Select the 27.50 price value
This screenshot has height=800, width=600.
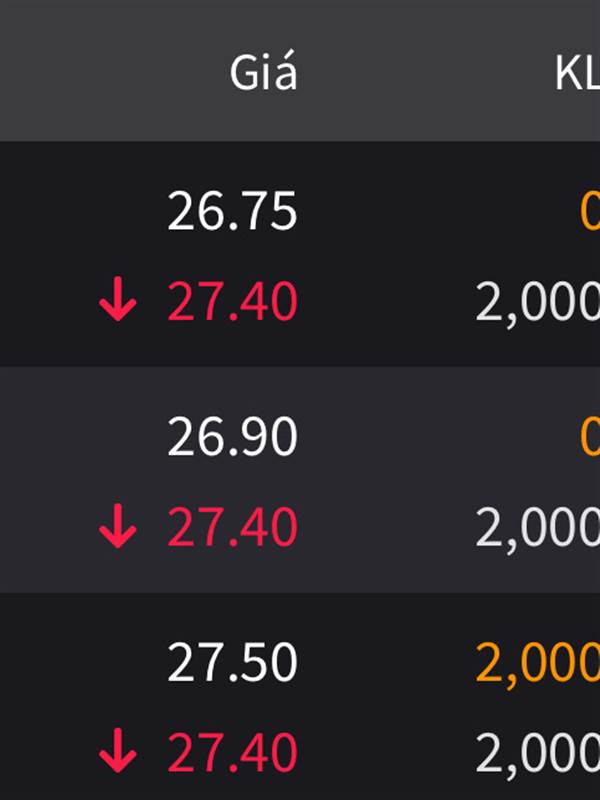point(232,662)
